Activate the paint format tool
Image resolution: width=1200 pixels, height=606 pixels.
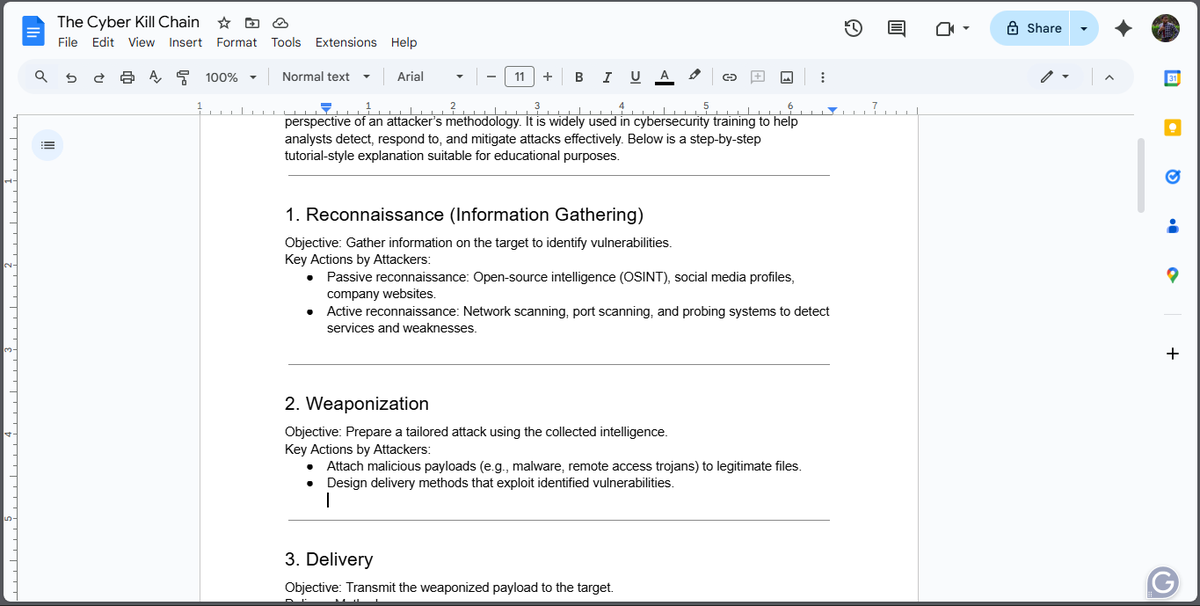tap(183, 77)
